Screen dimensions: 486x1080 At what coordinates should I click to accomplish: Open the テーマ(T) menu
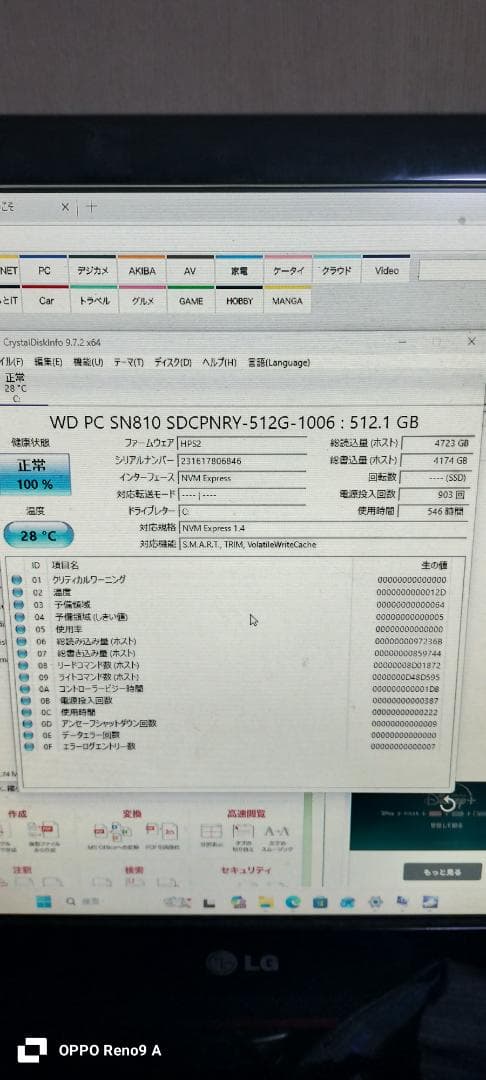point(129,362)
